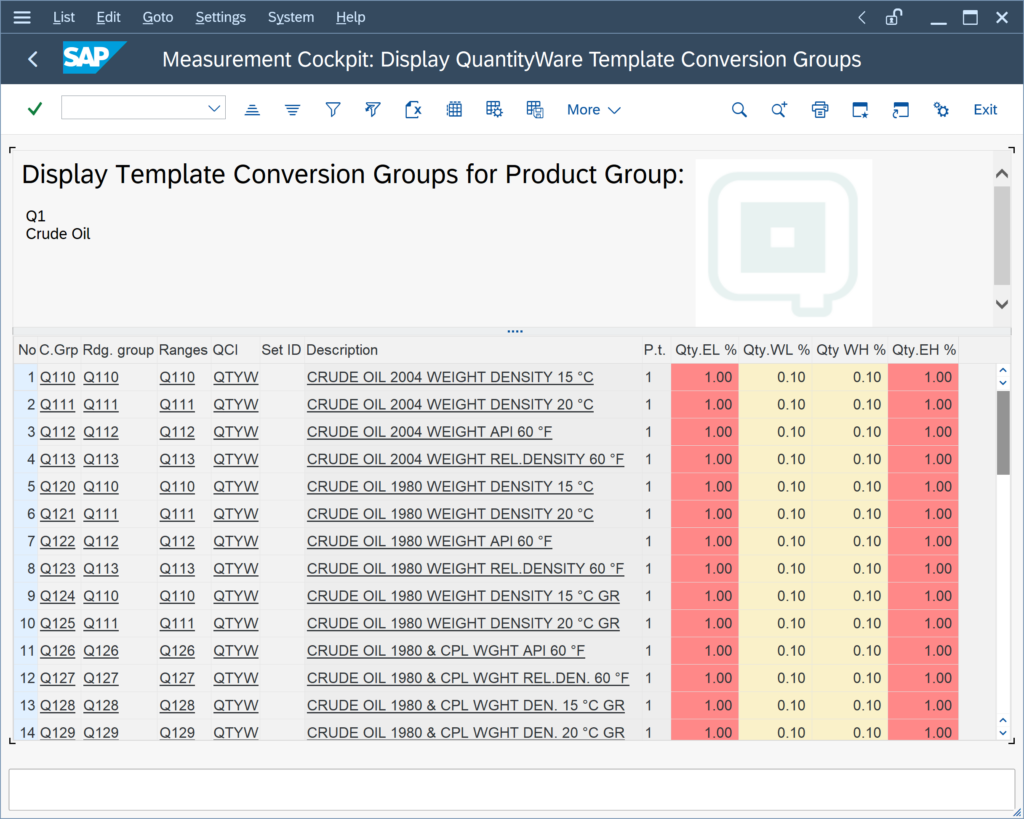Open CRUDE OIL 2004 WEIGHT DENSITY 20 °C link
1024x819 pixels.
450,405
